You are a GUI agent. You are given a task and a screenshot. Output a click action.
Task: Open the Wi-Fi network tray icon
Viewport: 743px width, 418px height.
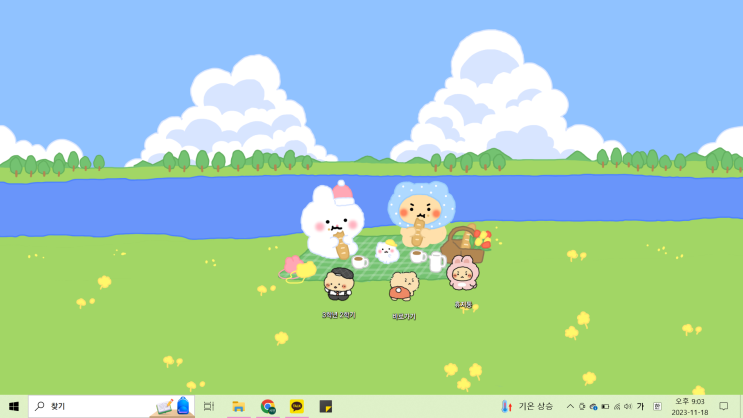point(617,406)
